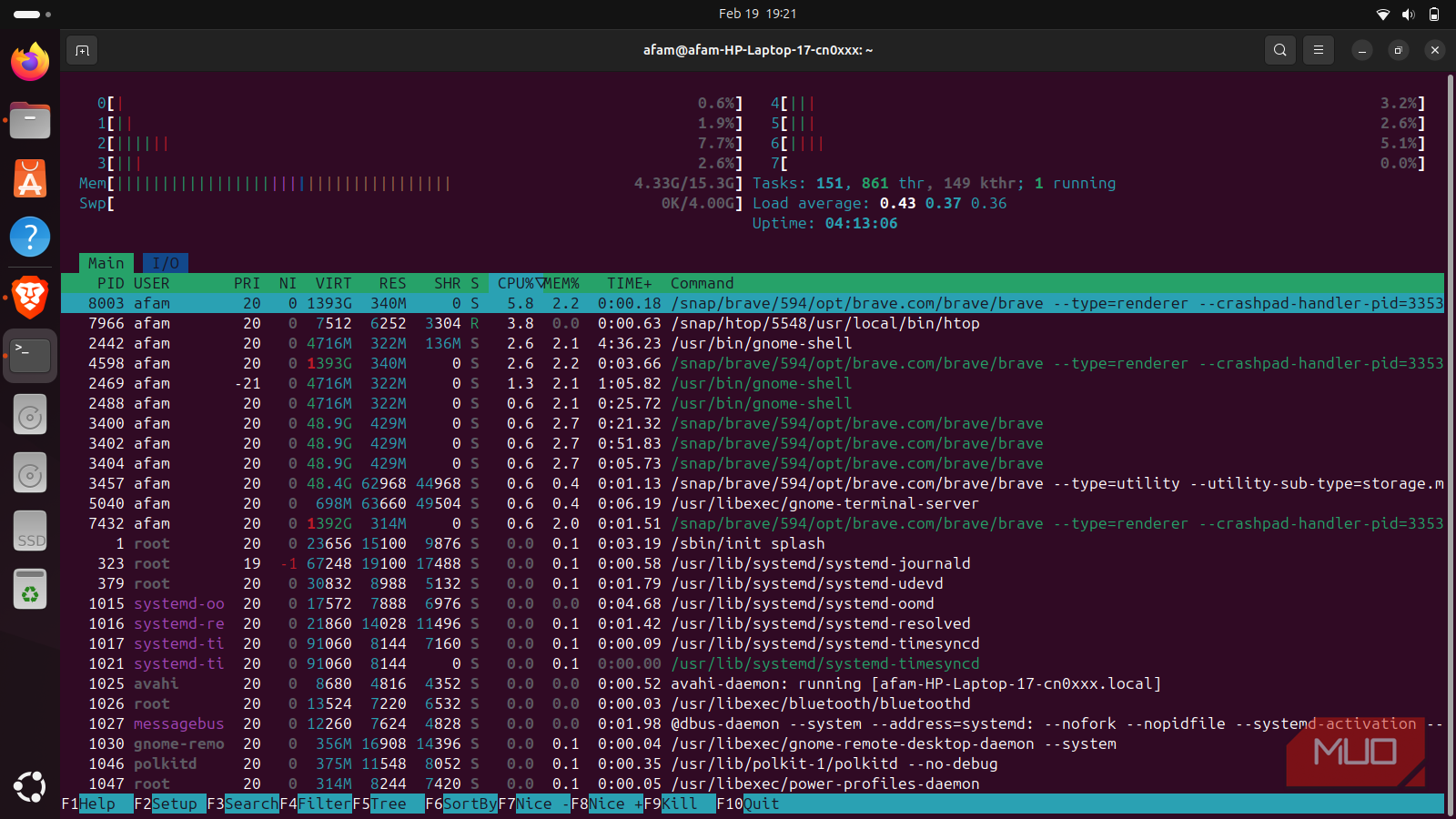Sort by TIME+ column header

pyautogui.click(x=630, y=283)
